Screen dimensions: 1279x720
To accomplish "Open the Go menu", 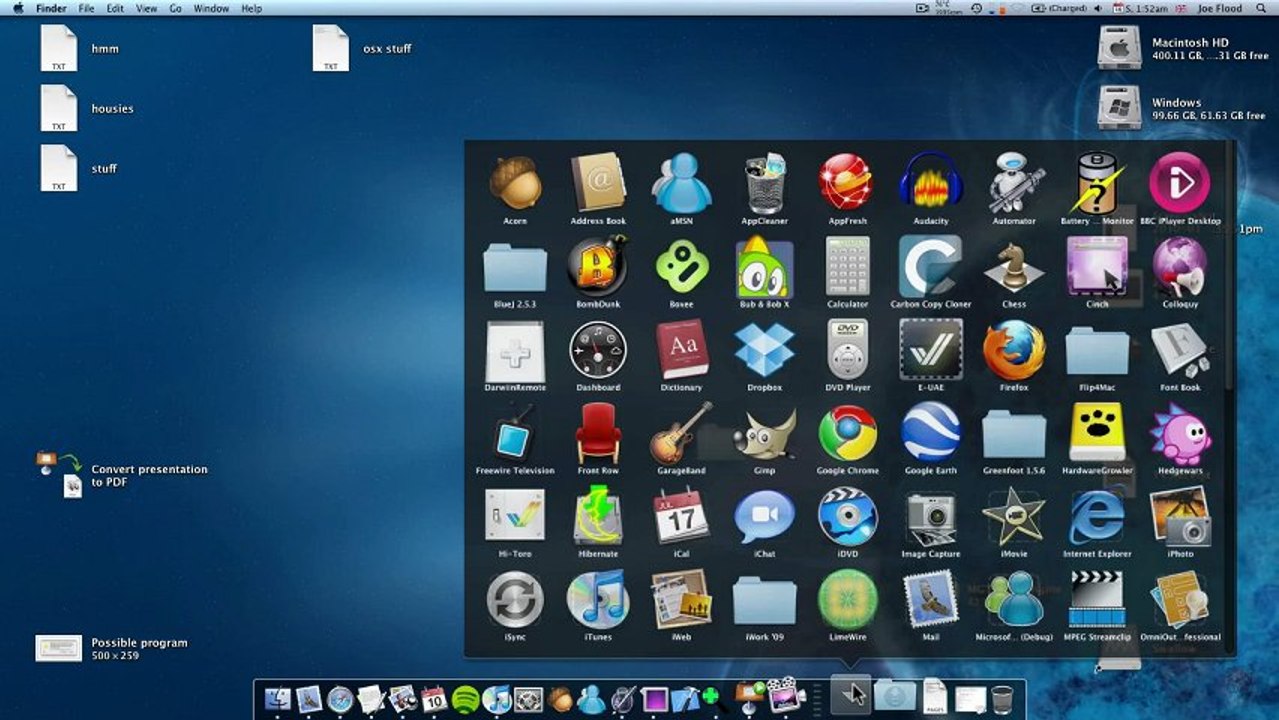I will [175, 8].
